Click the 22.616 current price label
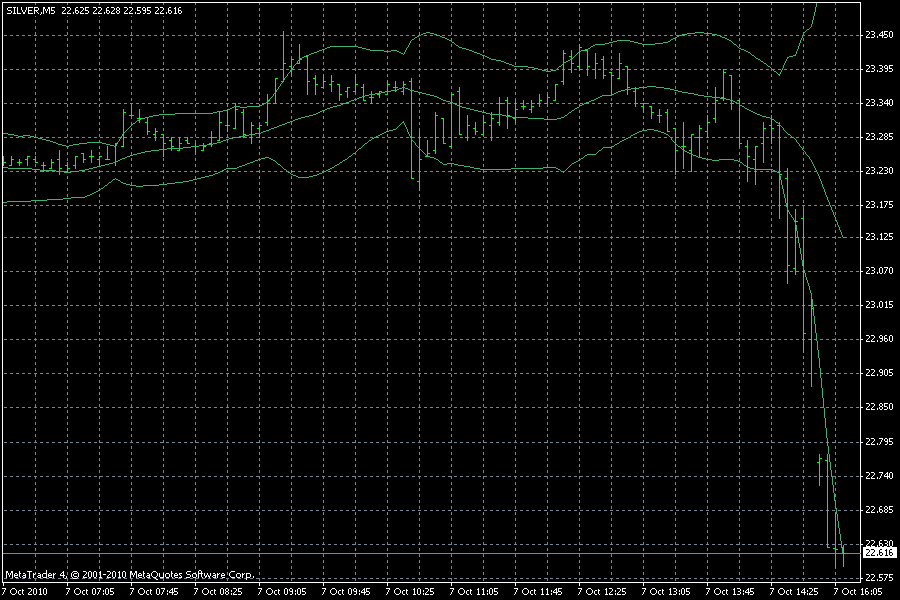900x600 pixels. tap(879, 553)
